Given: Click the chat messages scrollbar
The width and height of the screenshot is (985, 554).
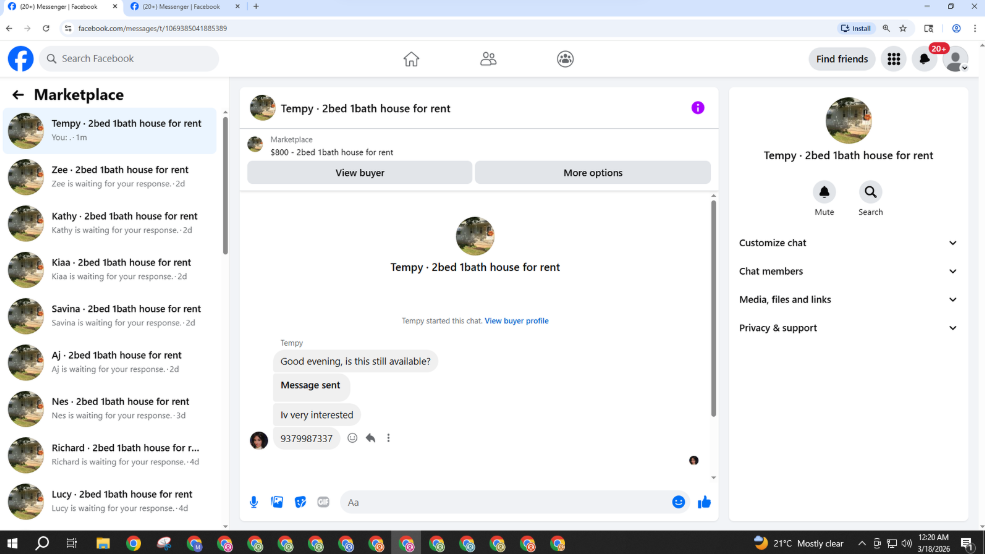Looking at the screenshot, I should [x=713, y=308].
